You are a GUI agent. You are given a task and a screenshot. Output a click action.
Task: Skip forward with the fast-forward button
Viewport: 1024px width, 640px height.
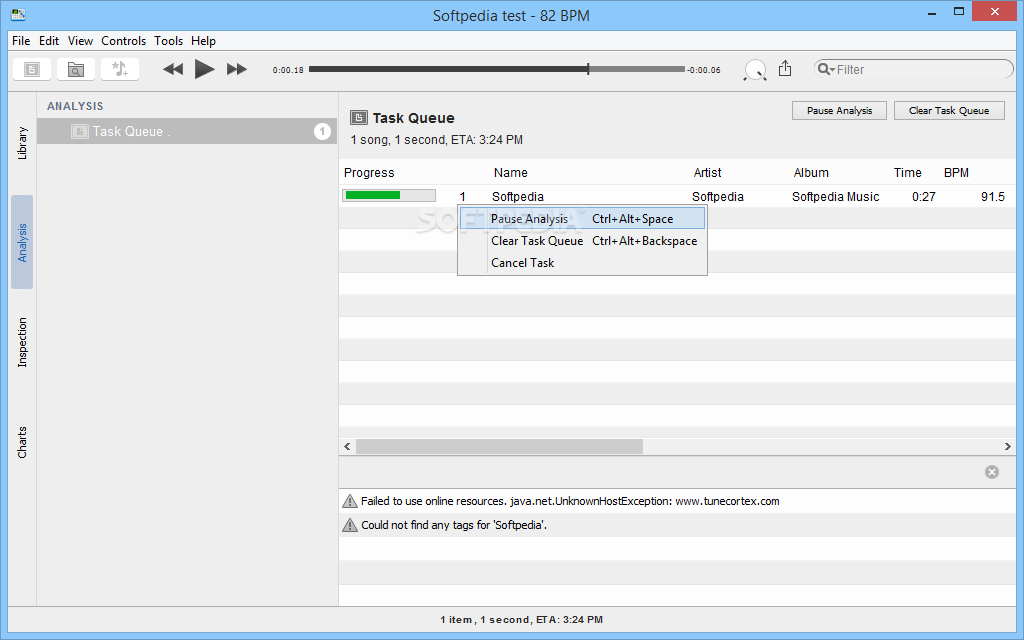[x=236, y=69]
